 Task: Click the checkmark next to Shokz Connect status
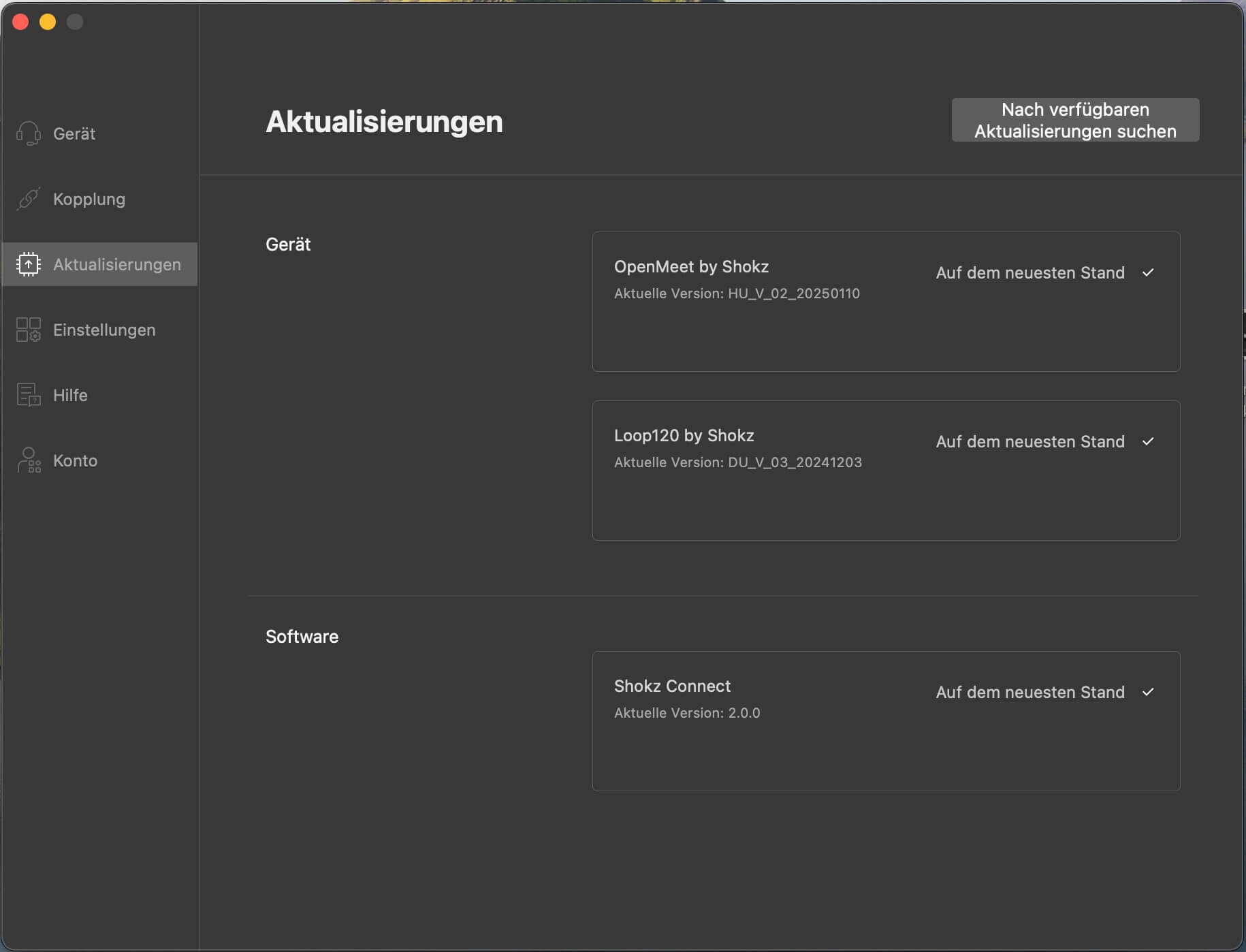1148,692
